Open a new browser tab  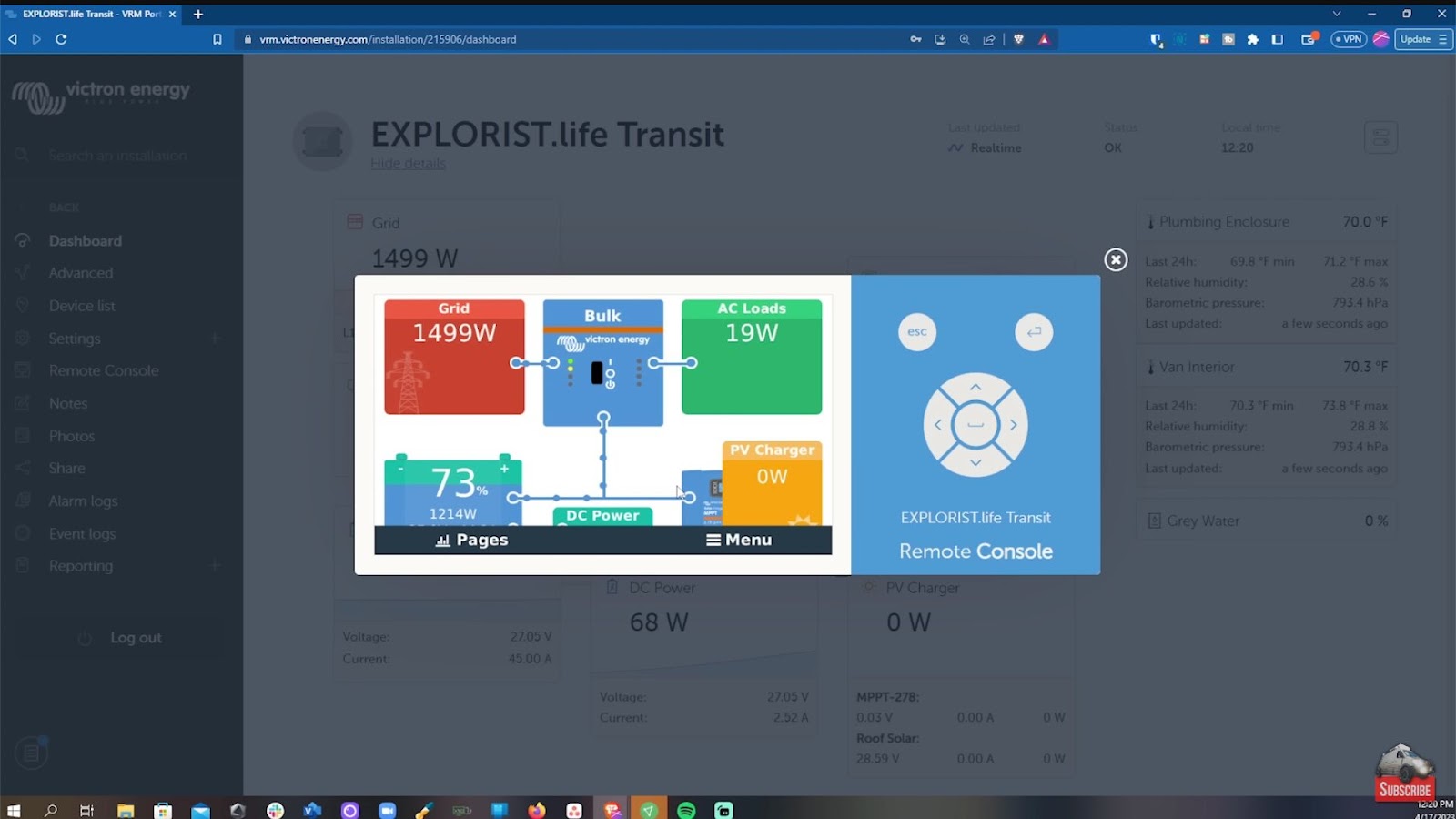point(198,14)
